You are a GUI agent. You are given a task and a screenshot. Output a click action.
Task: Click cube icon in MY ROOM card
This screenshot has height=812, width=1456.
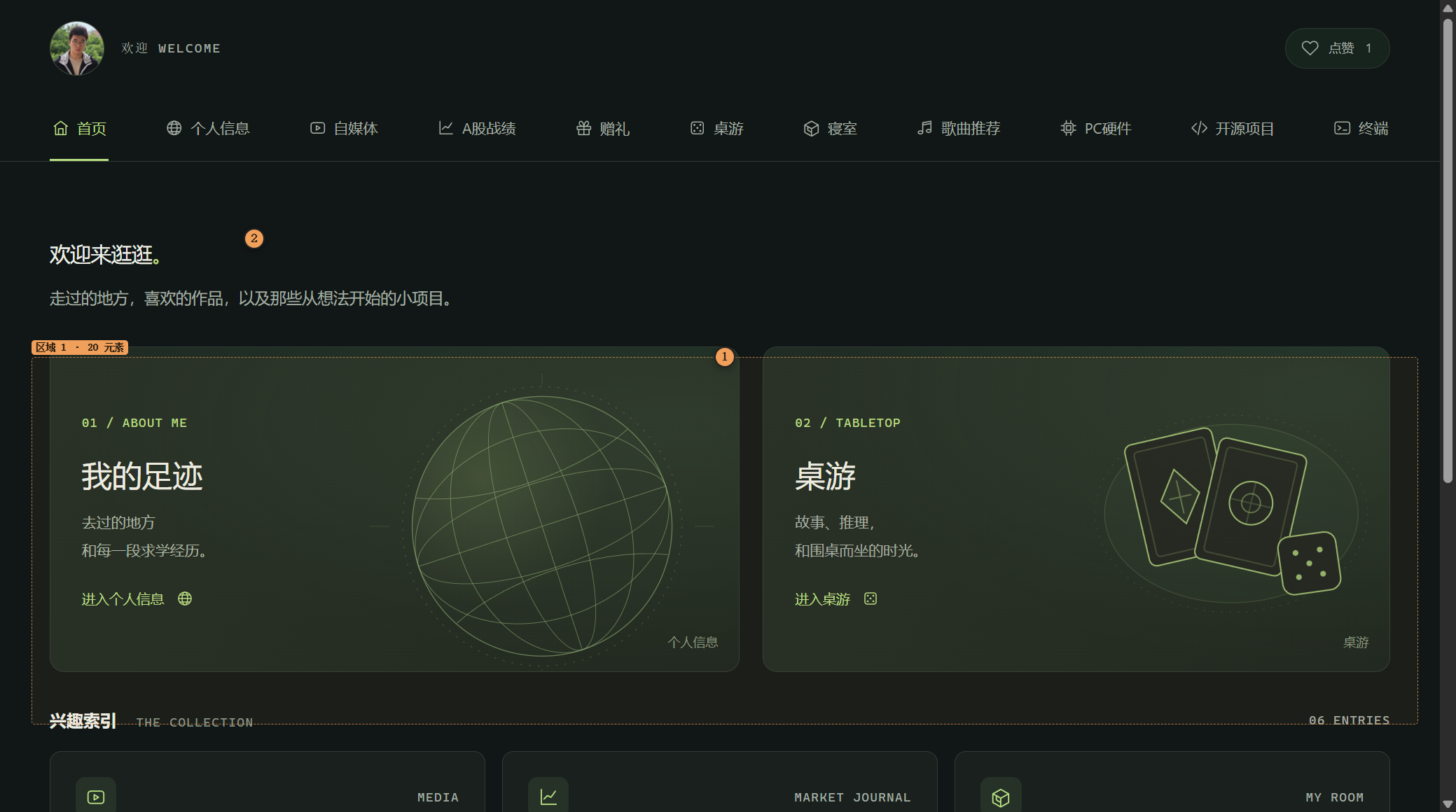1001,797
